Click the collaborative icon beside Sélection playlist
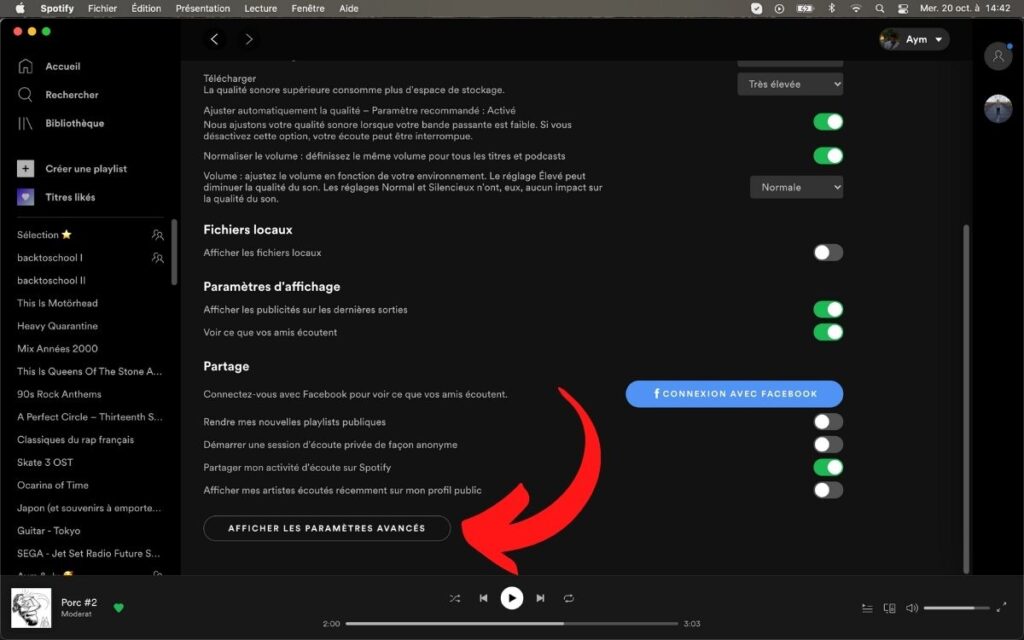This screenshot has height=640, width=1024. click(x=157, y=234)
